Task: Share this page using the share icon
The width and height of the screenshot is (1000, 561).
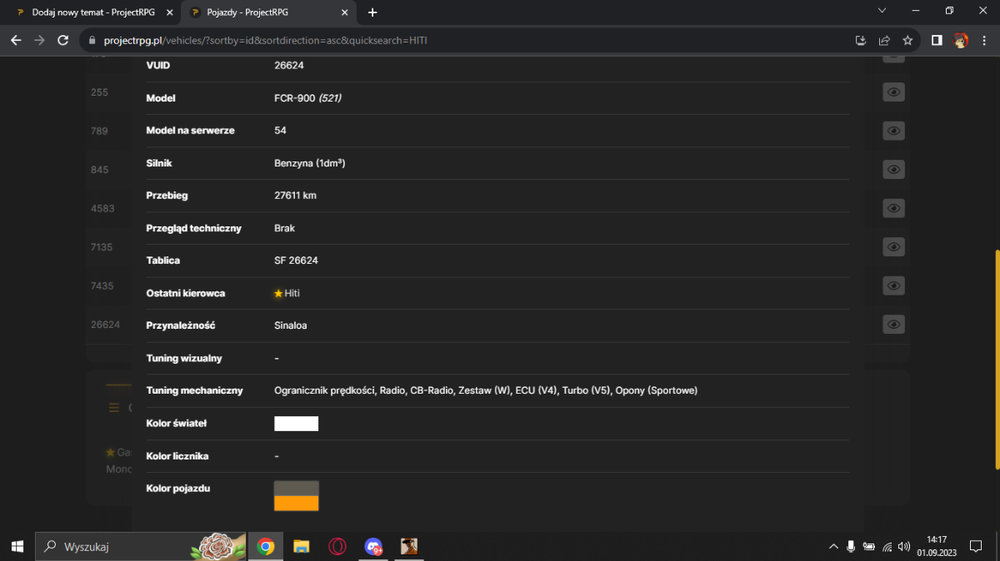Action: click(884, 40)
